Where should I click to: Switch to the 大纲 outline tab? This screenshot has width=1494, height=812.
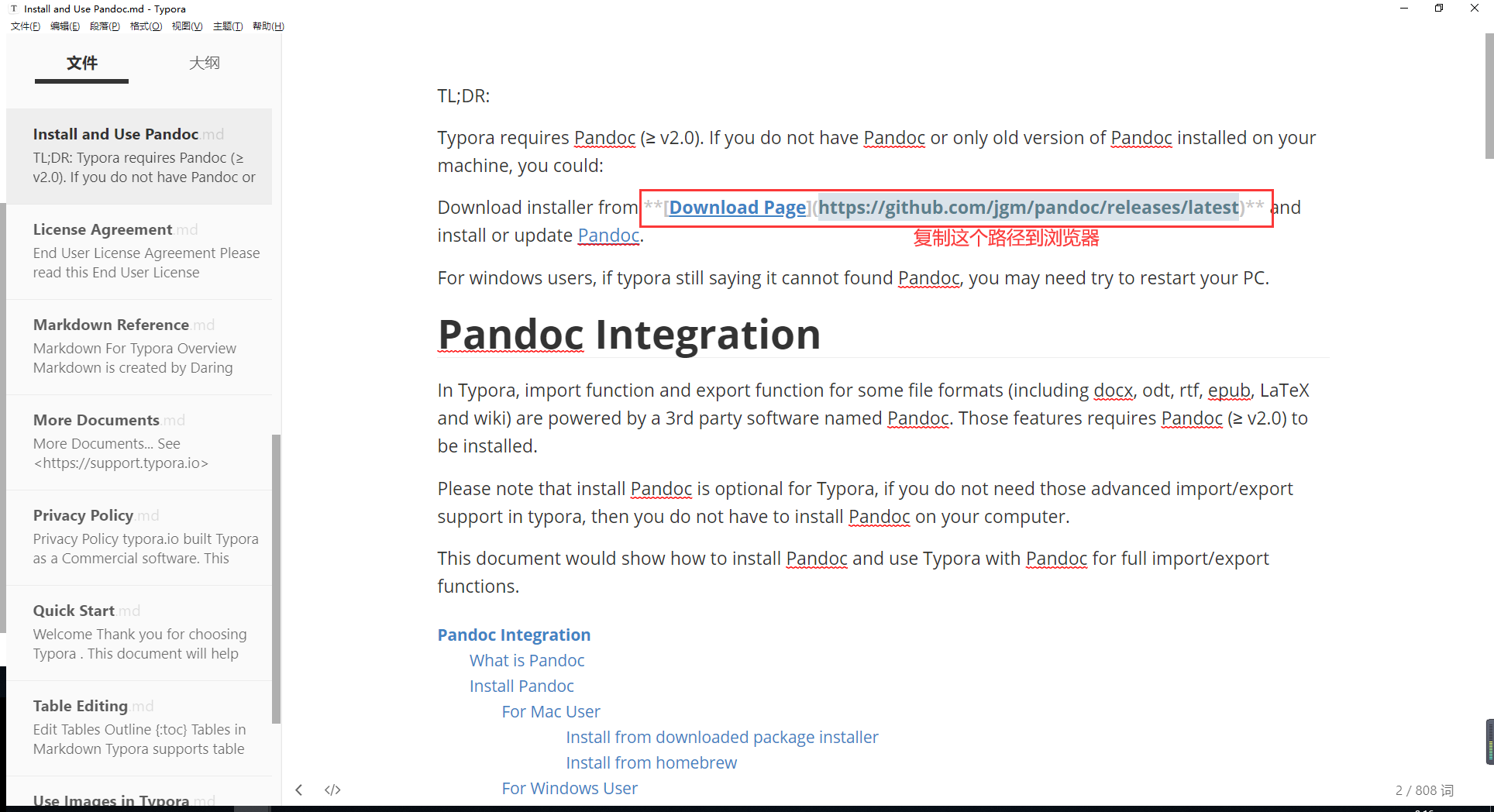(x=205, y=63)
